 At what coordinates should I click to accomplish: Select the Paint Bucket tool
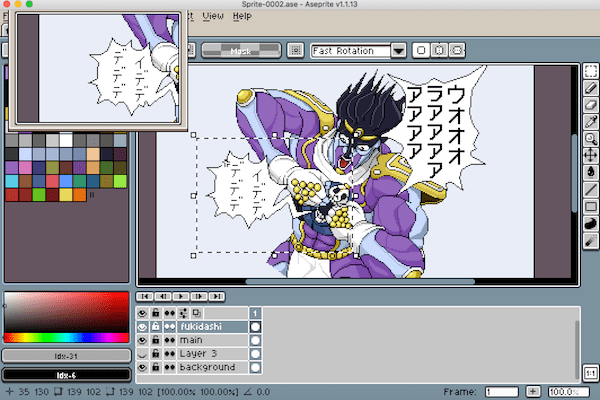pyautogui.click(x=590, y=172)
